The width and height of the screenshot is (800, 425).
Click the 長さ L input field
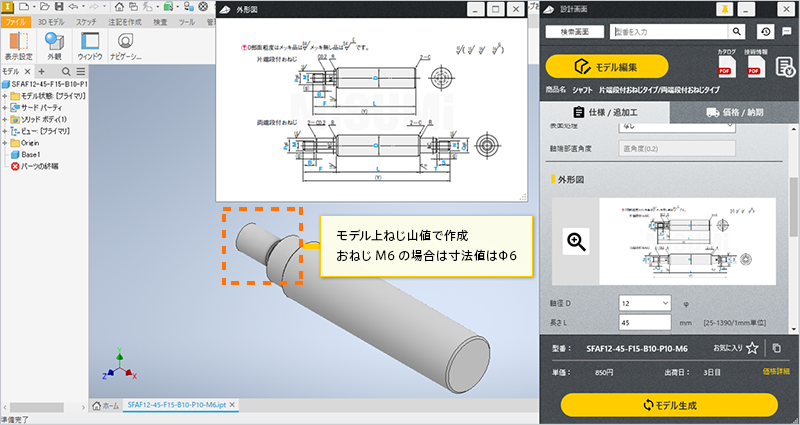pyautogui.click(x=647, y=323)
